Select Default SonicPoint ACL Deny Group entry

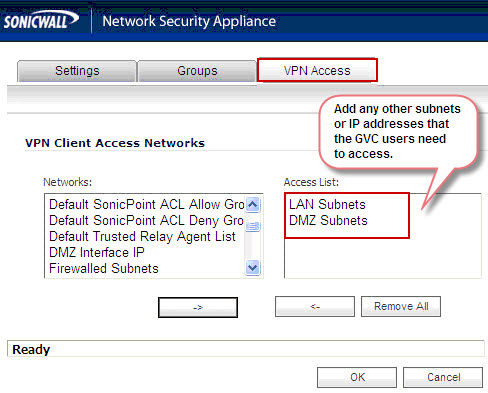pos(147,220)
